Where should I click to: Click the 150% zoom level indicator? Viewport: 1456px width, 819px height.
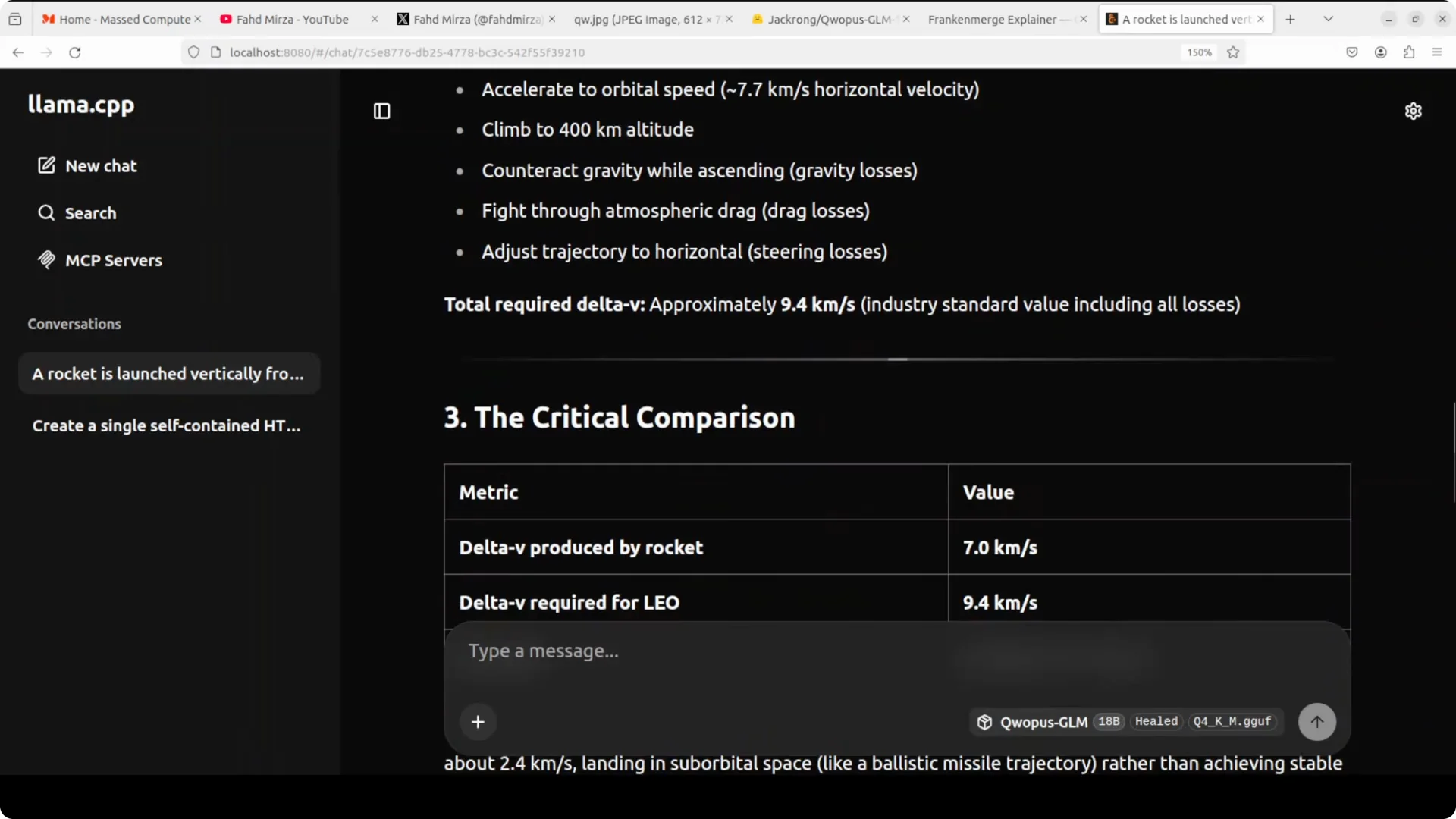coord(1199,52)
